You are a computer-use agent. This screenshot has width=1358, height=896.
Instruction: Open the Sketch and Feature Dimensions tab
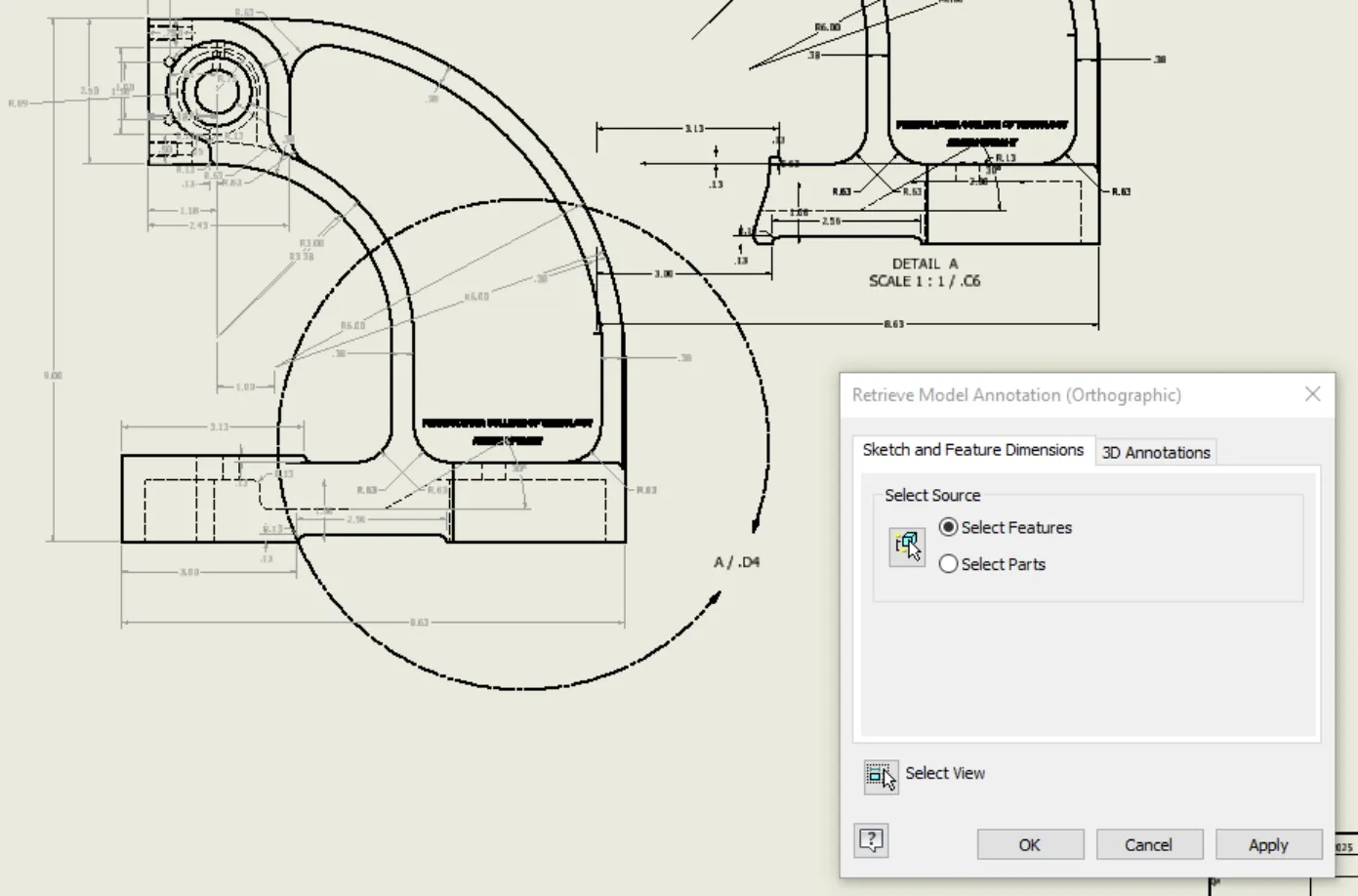tap(973, 450)
